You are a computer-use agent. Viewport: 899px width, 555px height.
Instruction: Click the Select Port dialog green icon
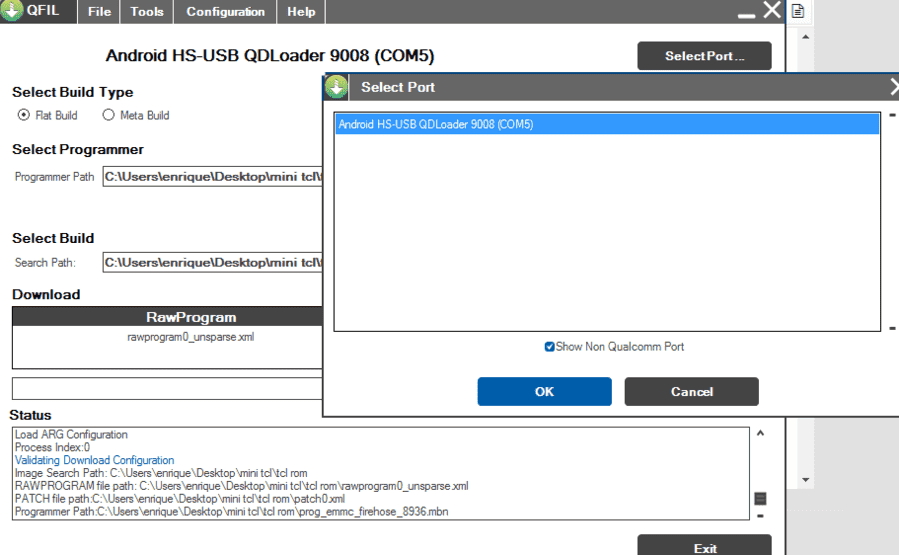[337, 87]
